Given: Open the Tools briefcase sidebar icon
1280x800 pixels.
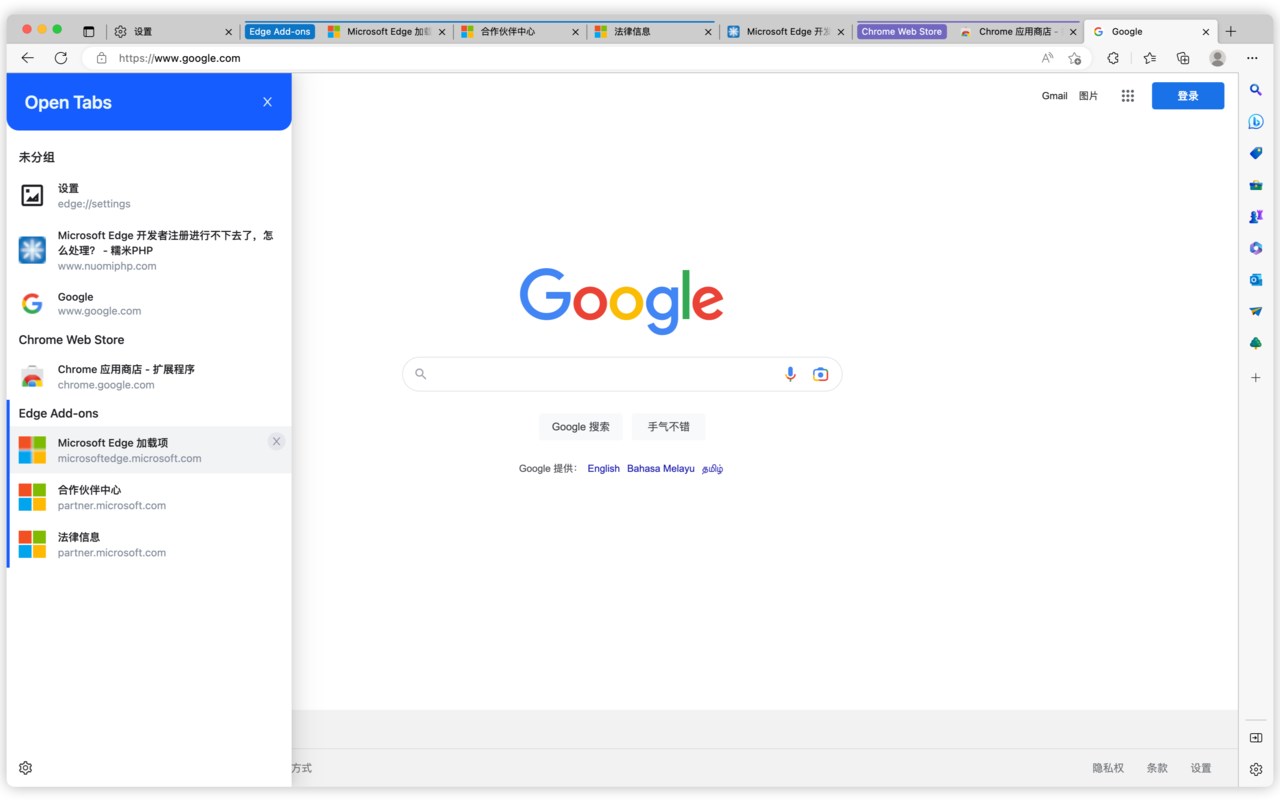Looking at the screenshot, I should tap(1256, 185).
